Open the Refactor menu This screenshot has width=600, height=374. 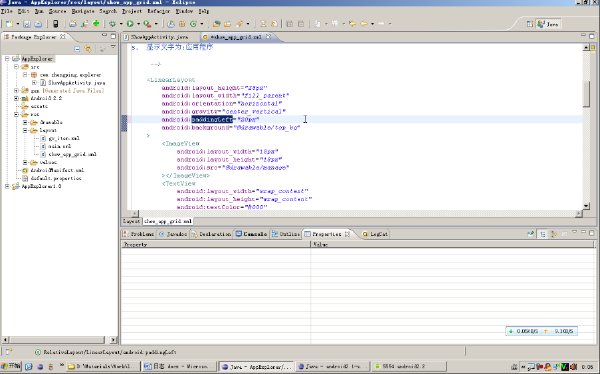[x=158, y=11]
